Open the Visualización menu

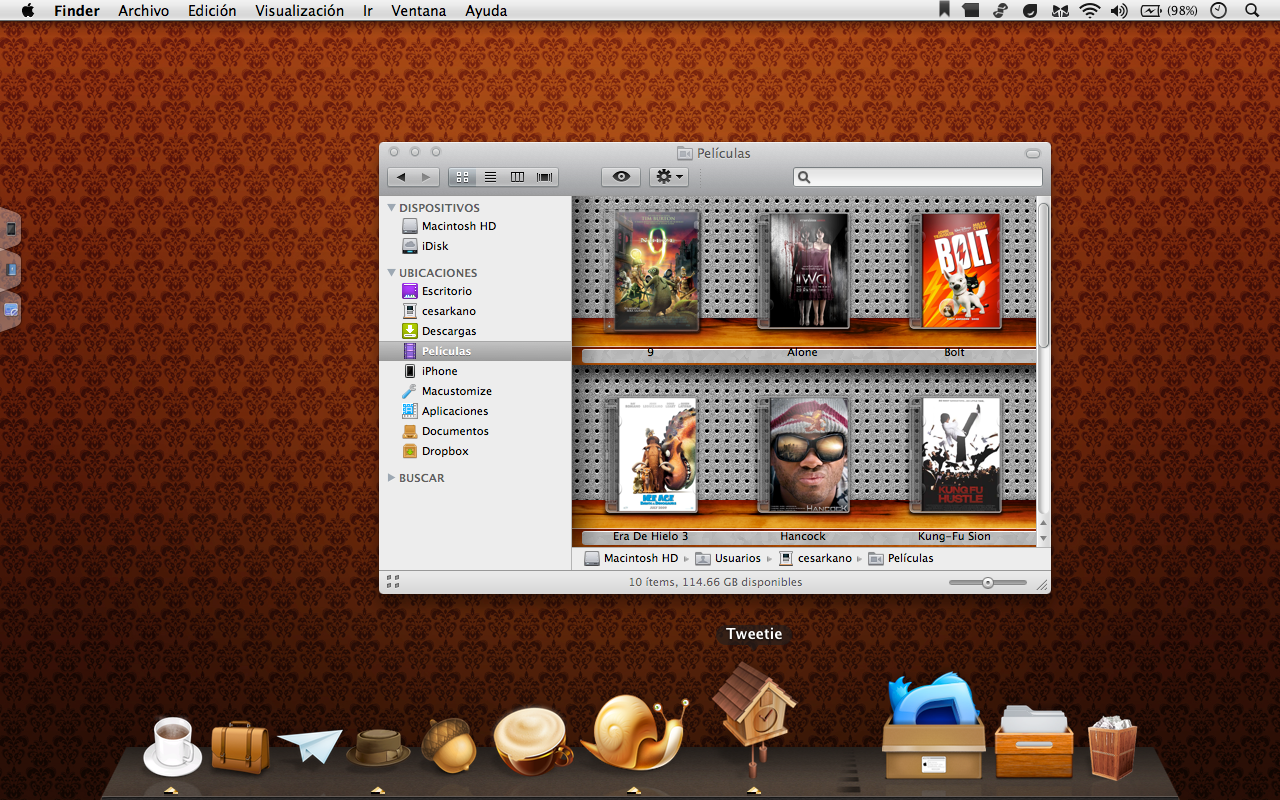[300, 11]
